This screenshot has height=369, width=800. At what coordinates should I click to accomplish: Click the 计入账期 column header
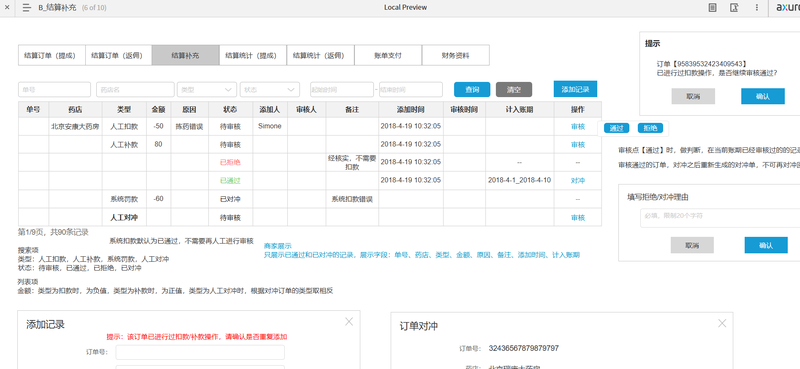point(519,110)
